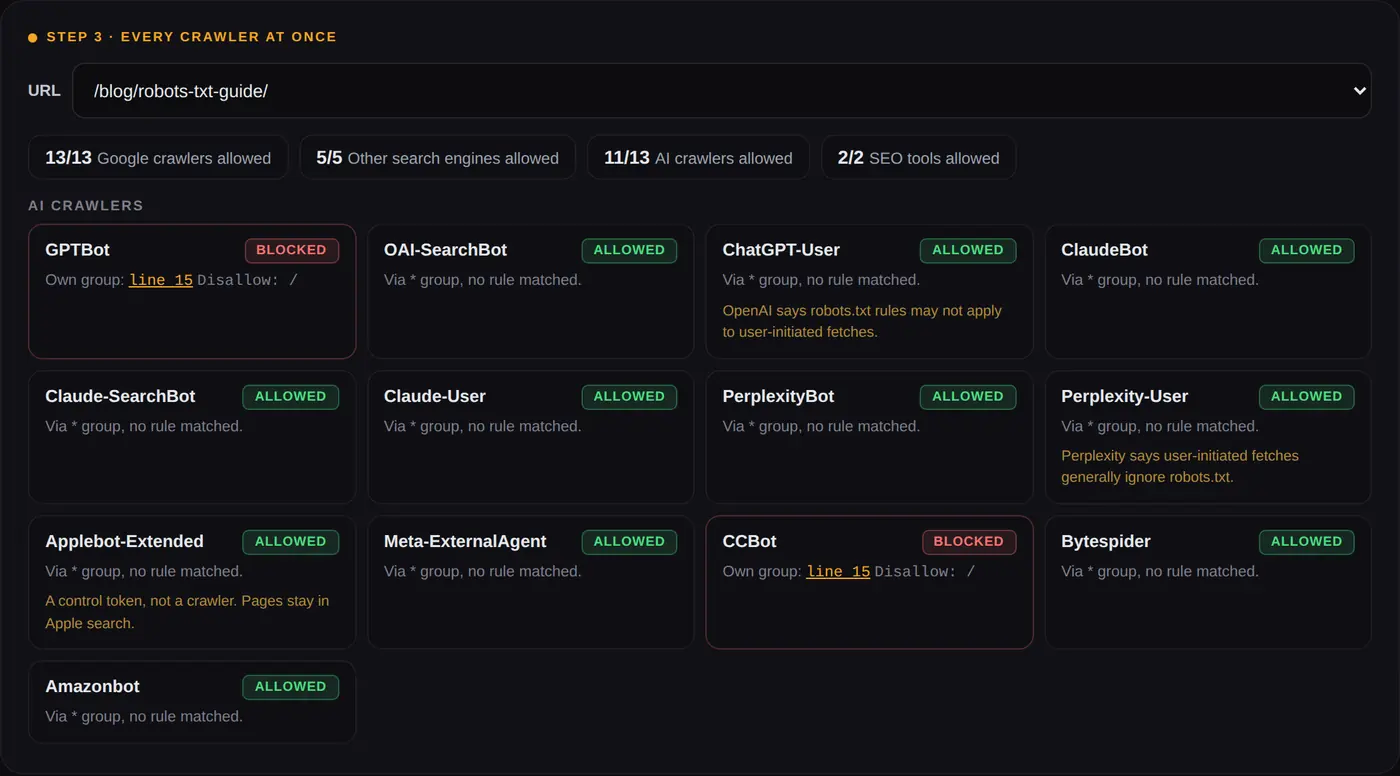1400x776 pixels.
Task: Click the ALLOWED badge on the Claude-SearchBot card
Action: click(291, 396)
